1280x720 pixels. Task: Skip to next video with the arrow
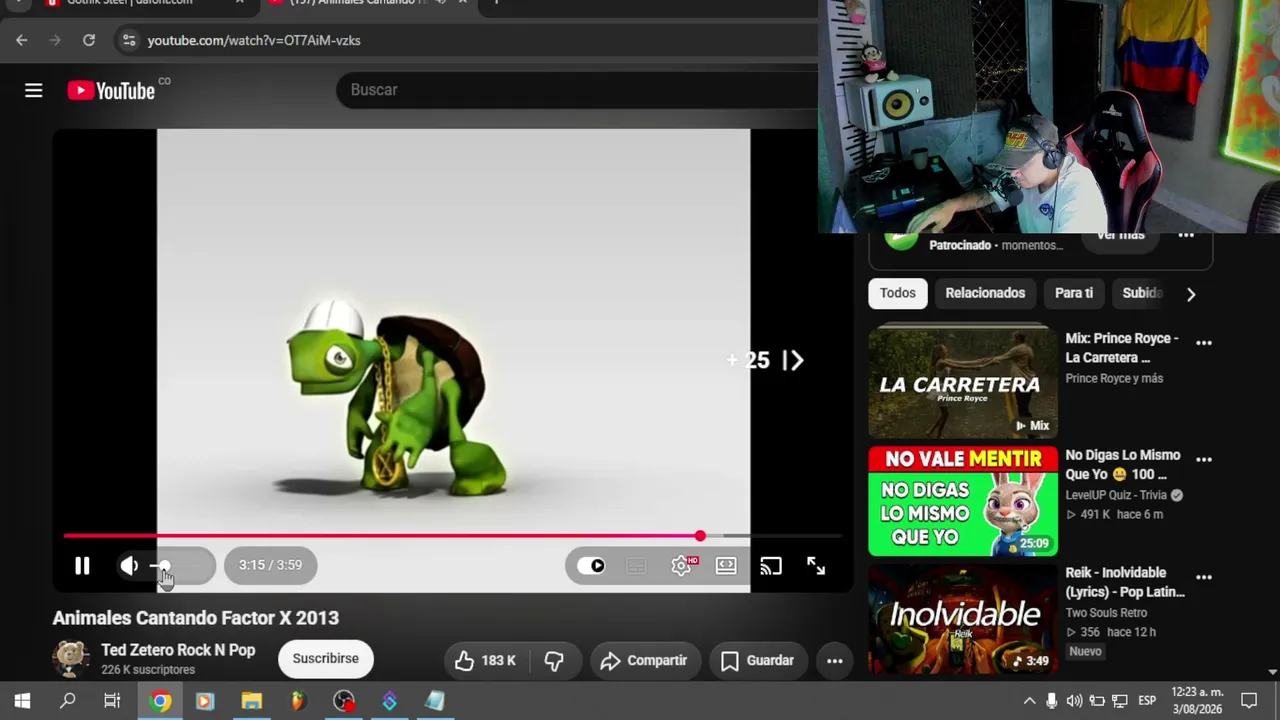tap(793, 360)
